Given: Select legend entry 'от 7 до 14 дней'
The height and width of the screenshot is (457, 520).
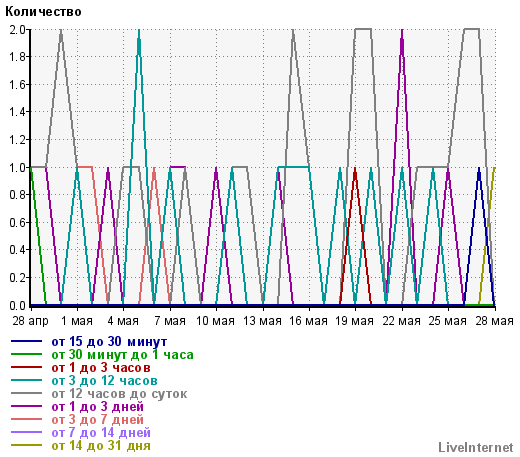Looking at the screenshot, I should tap(101, 433).
